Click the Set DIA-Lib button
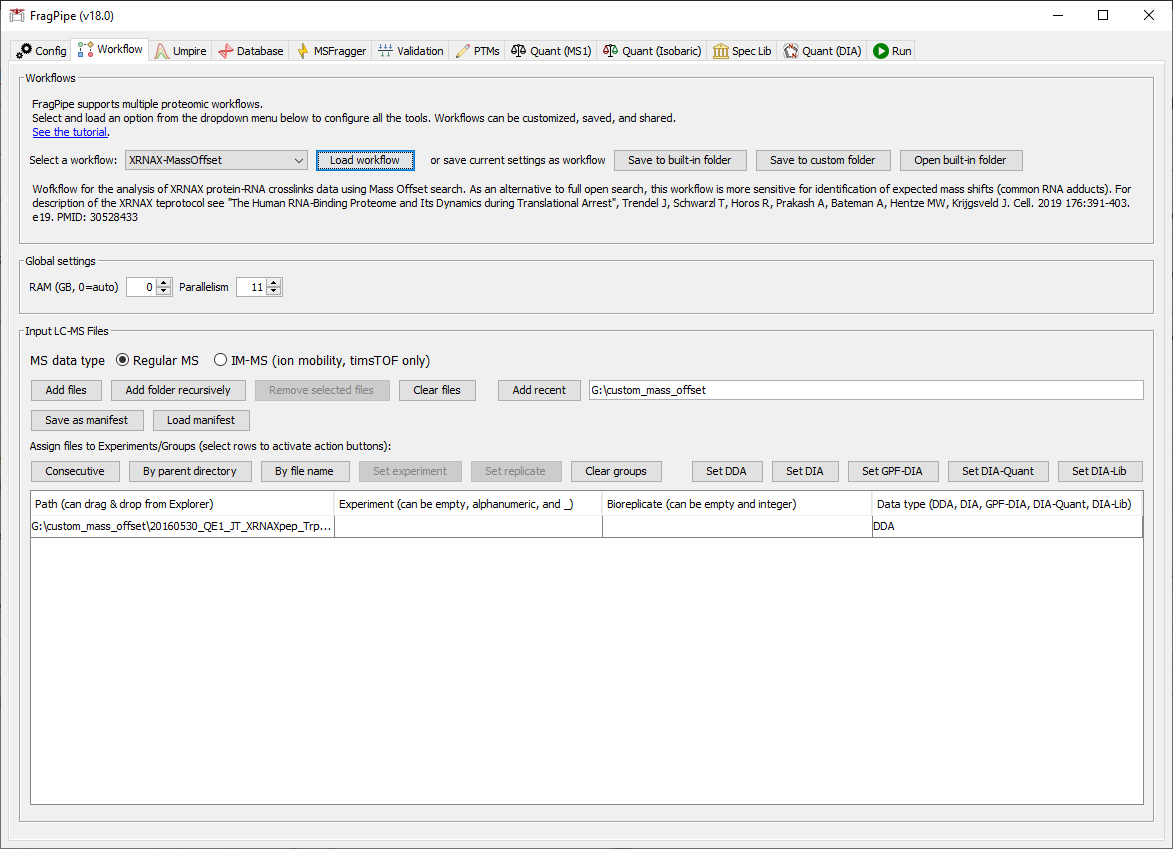The height and width of the screenshot is (849, 1173). tap(1100, 471)
